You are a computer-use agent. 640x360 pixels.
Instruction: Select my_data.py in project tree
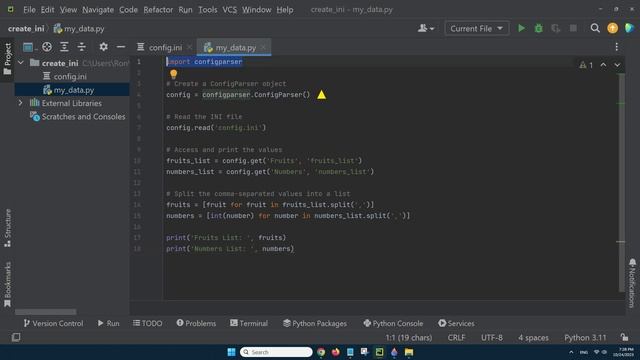[x=74, y=90]
